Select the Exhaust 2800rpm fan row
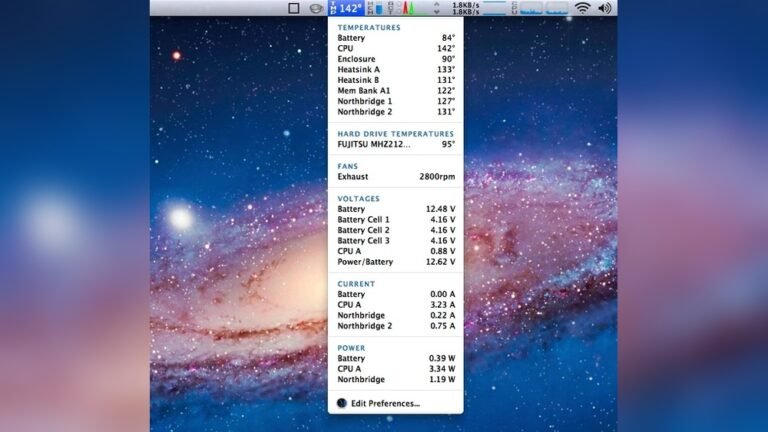768x432 pixels. click(396, 176)
